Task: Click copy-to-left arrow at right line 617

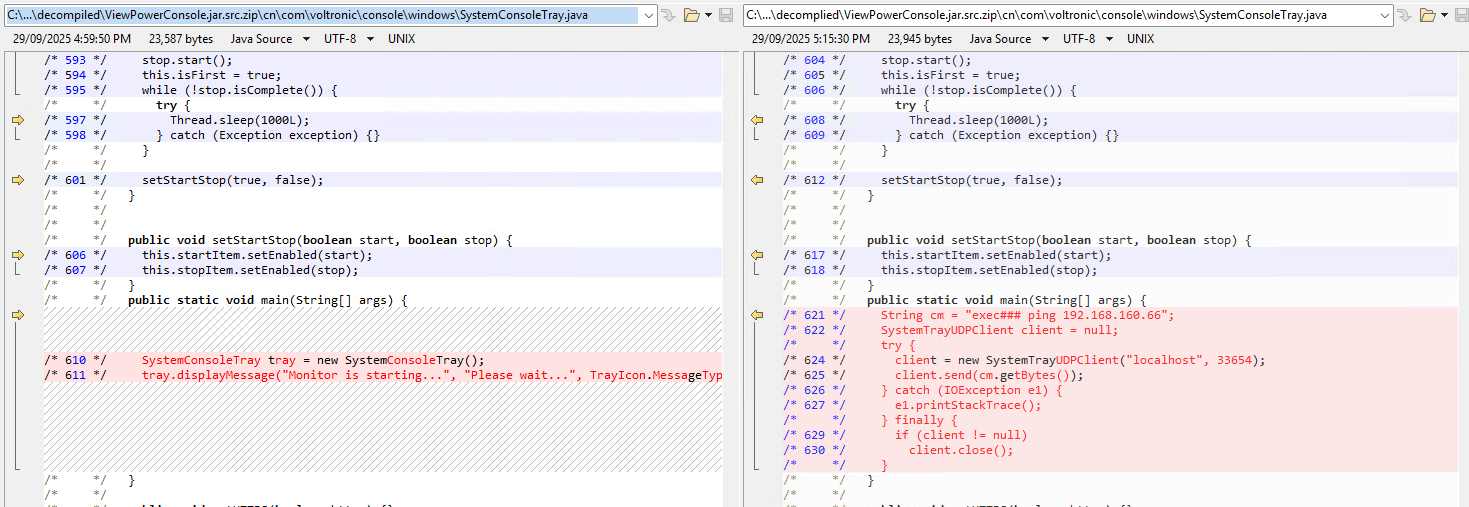Action: point(757,255)
